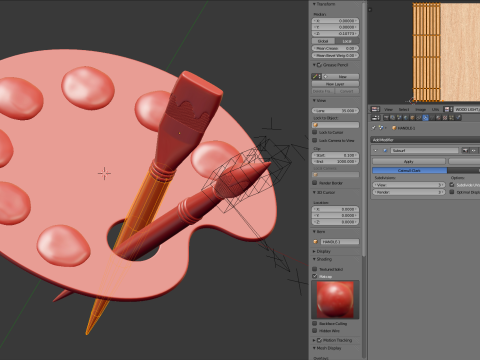Toggle the Grease Pencil panel checkbox

[x=319, y=65]
